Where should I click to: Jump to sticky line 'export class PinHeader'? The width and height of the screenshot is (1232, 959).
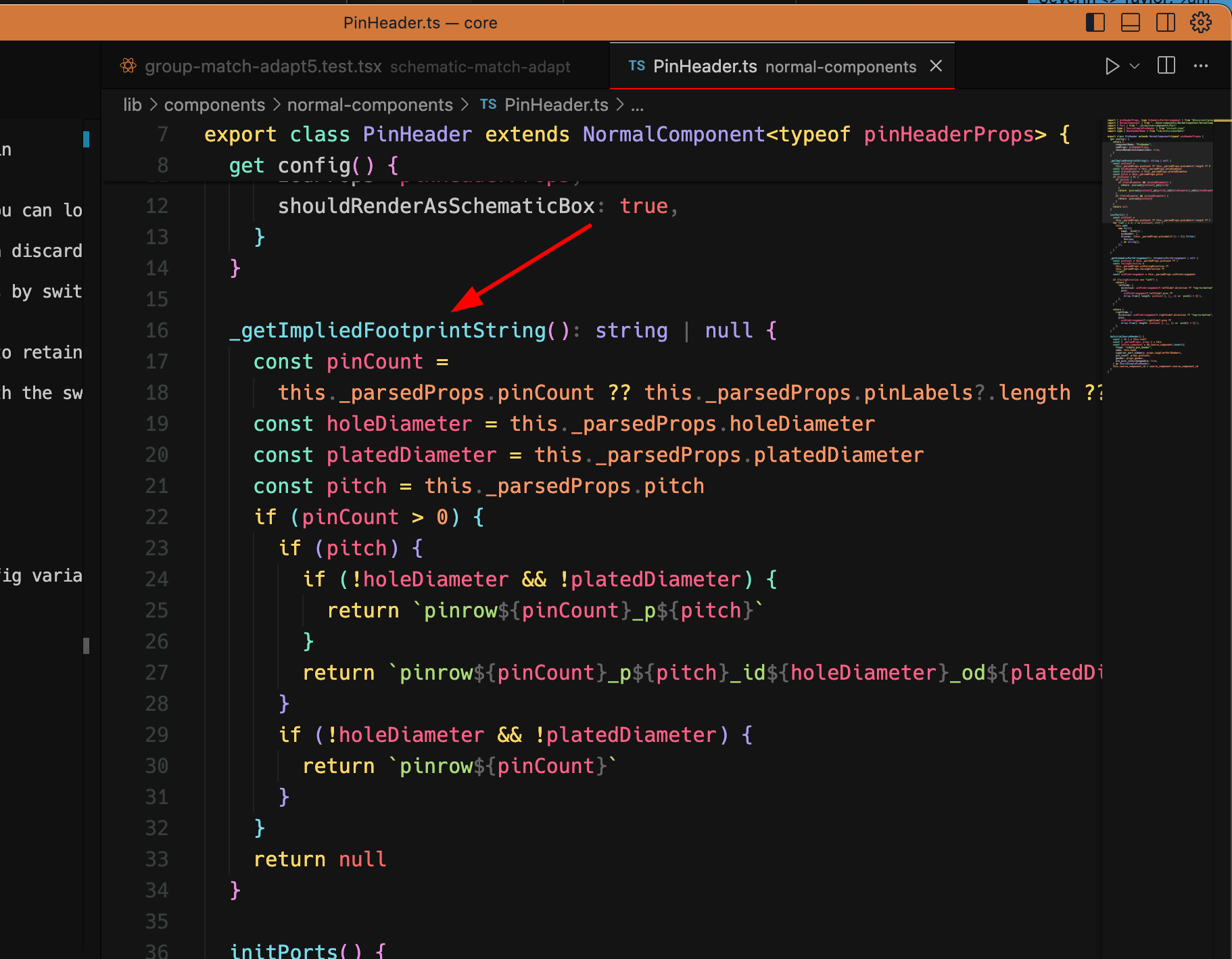tap(637, 135)
